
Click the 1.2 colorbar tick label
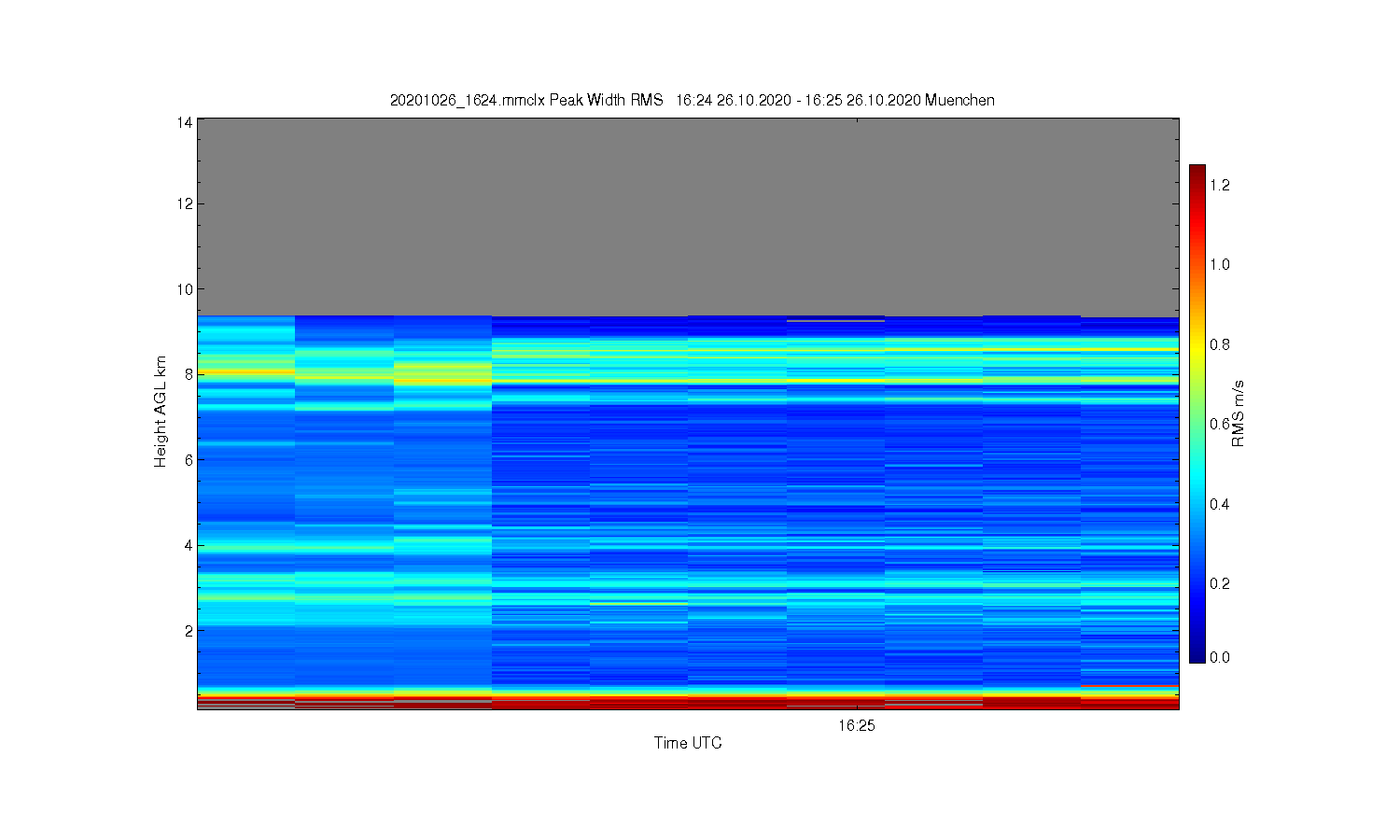(1220, 185)
